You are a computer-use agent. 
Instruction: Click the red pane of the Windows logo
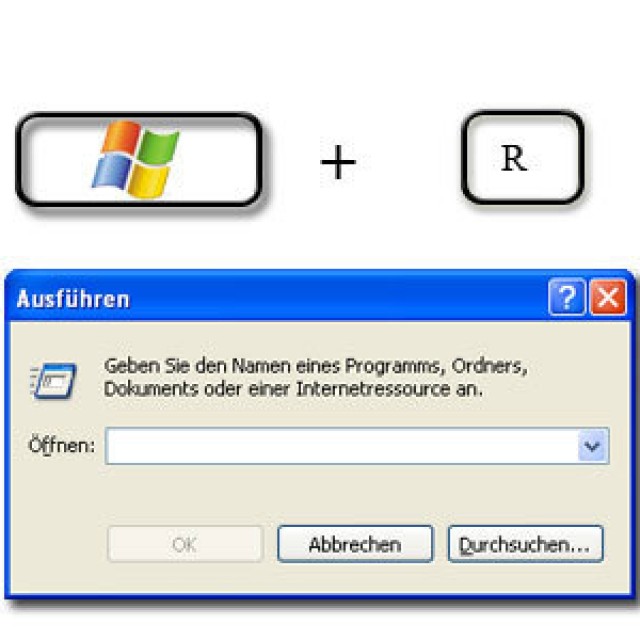121,137
